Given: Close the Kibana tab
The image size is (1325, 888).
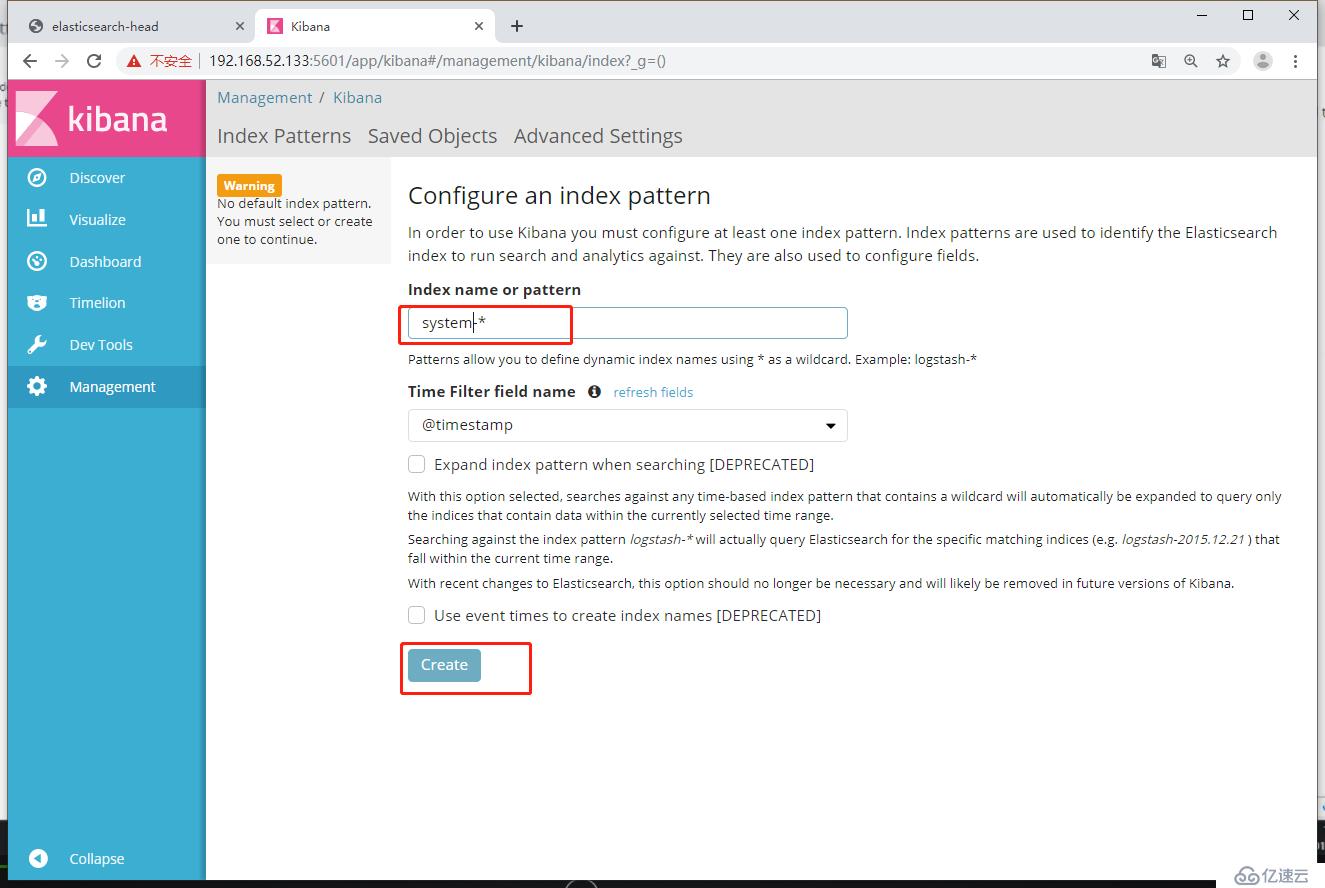Looking at the screenshot, I should (480, 26).
